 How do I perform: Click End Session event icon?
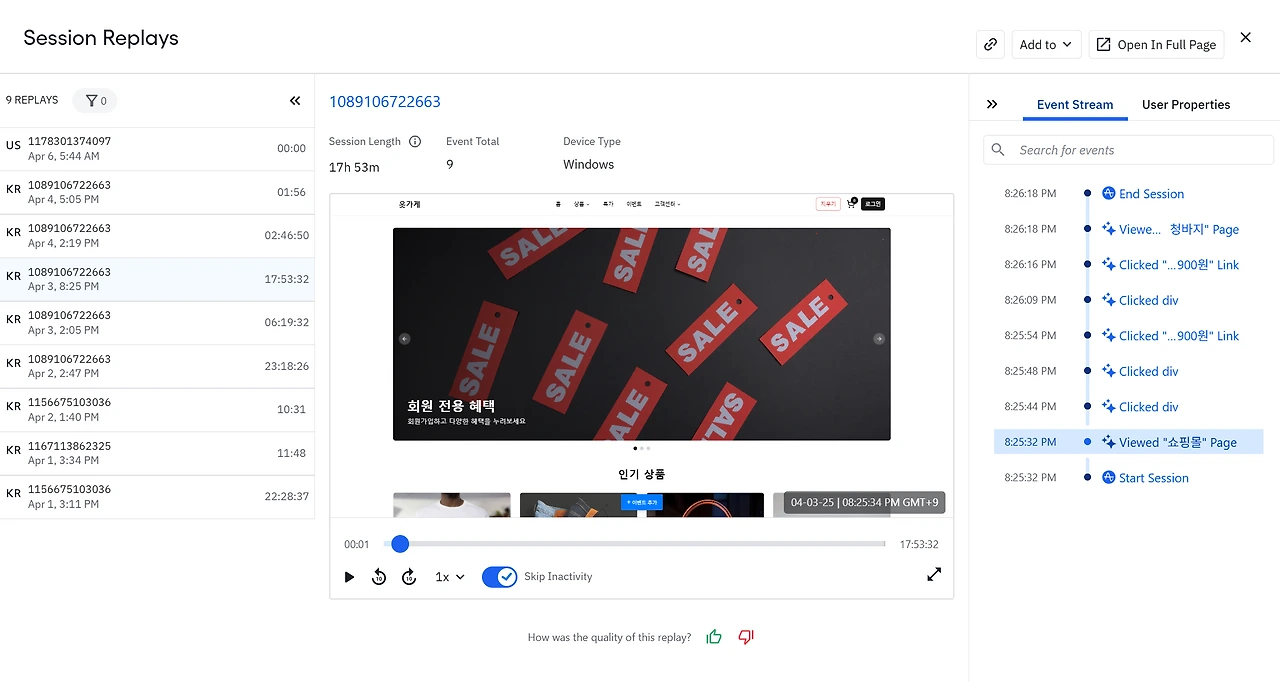click(x=1108, y=194)
